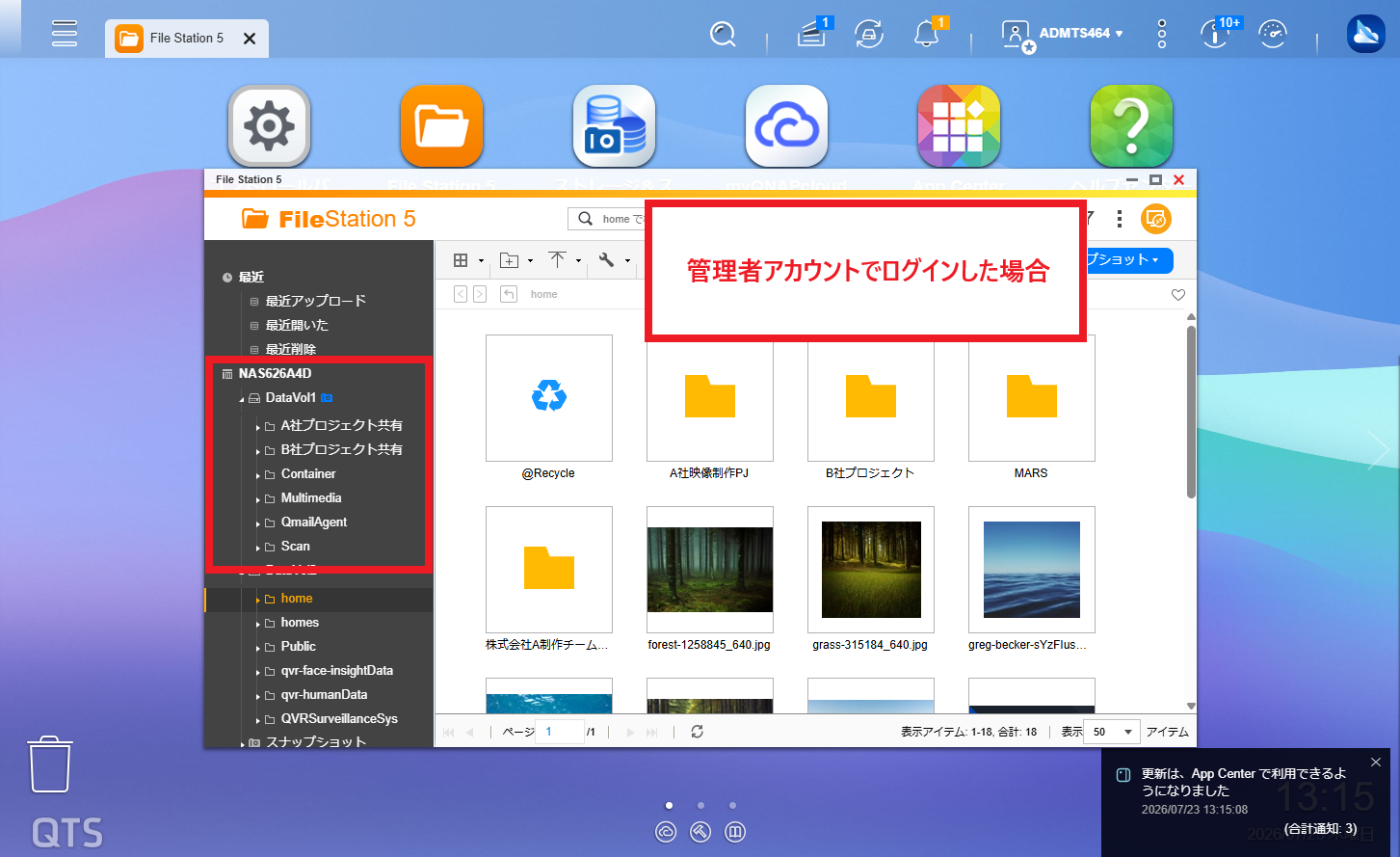Viewport: 1400px width, 857px height.
Task: Launch App Center colorful grid icon
Action: point(959,126)
